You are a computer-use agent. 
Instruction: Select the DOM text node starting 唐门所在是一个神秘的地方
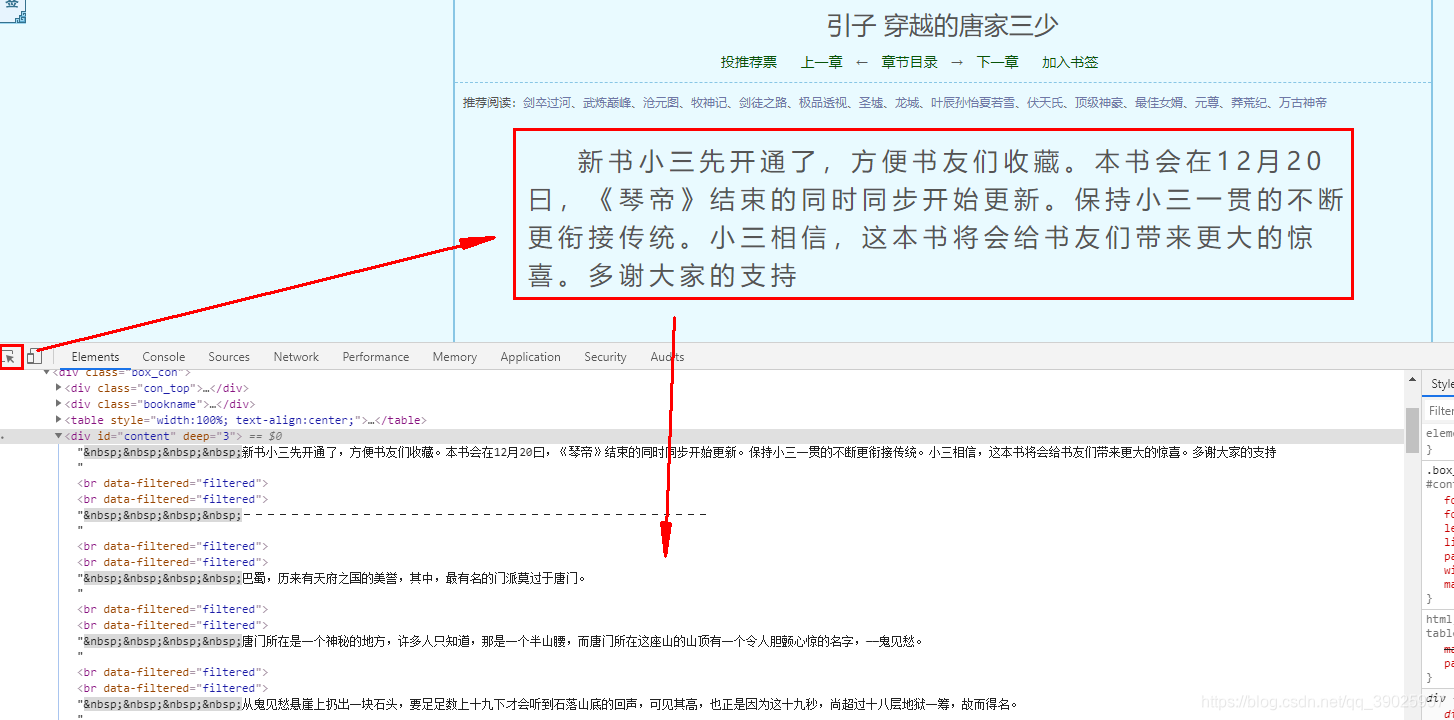click(503, 641)
